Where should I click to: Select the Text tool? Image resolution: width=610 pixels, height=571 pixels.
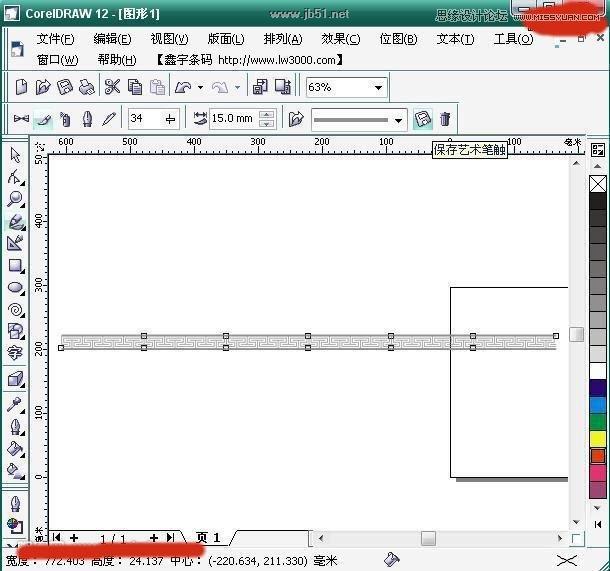15,353
